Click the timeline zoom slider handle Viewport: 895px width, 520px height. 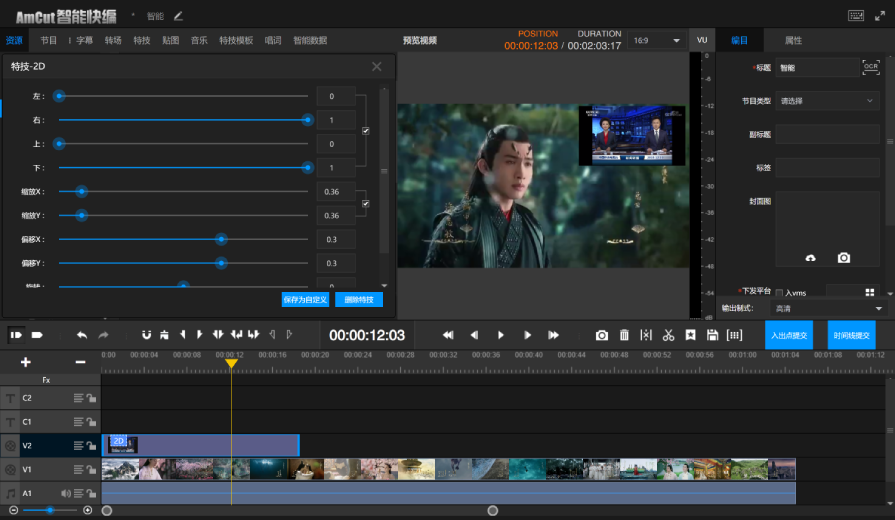[x=50, y=510]
